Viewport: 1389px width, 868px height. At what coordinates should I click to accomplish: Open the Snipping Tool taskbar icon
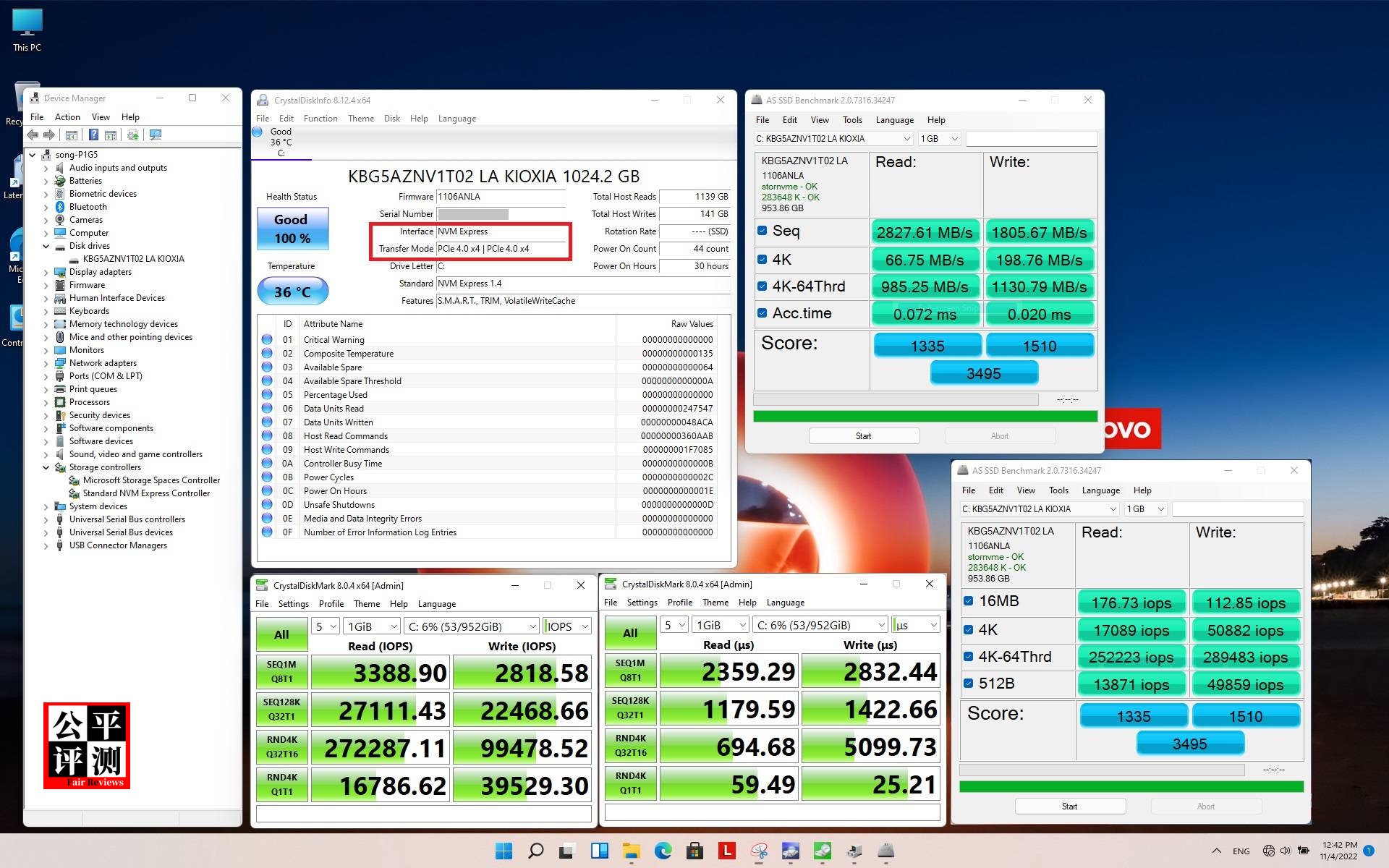pyautogui.click(x=758, y=851)
